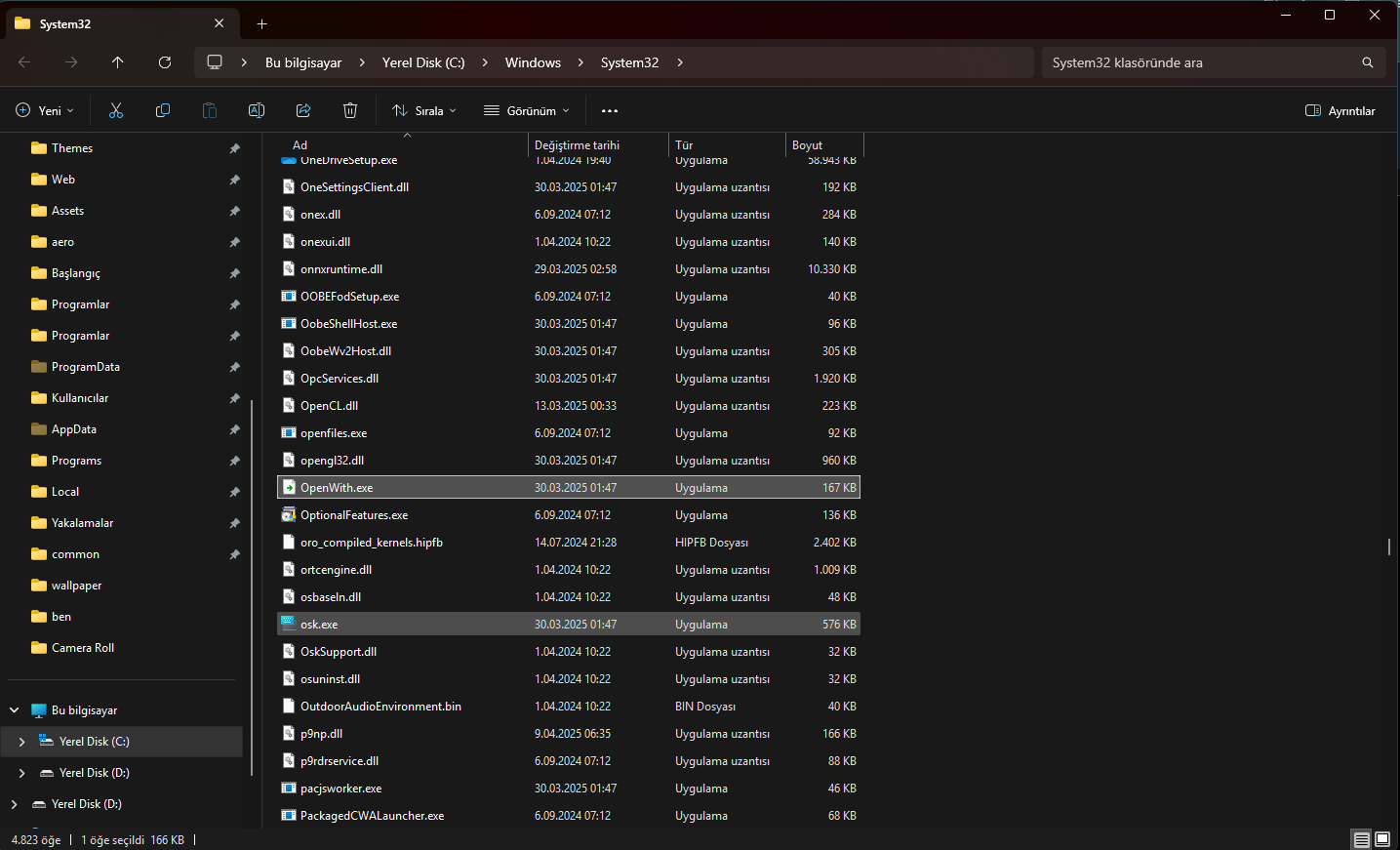
Task: Click the search magnifier icon
Action: point(1368,62)
